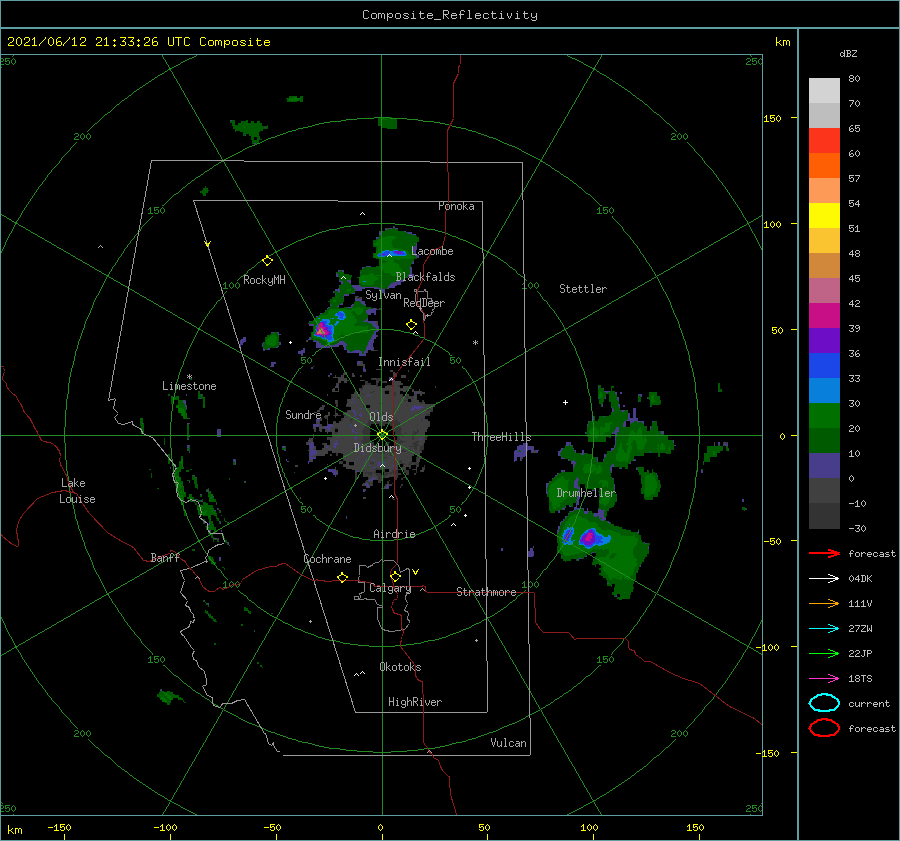Click the red forecast ellipse symbol
Screen dimensions: 900x841
coord(824,728)
